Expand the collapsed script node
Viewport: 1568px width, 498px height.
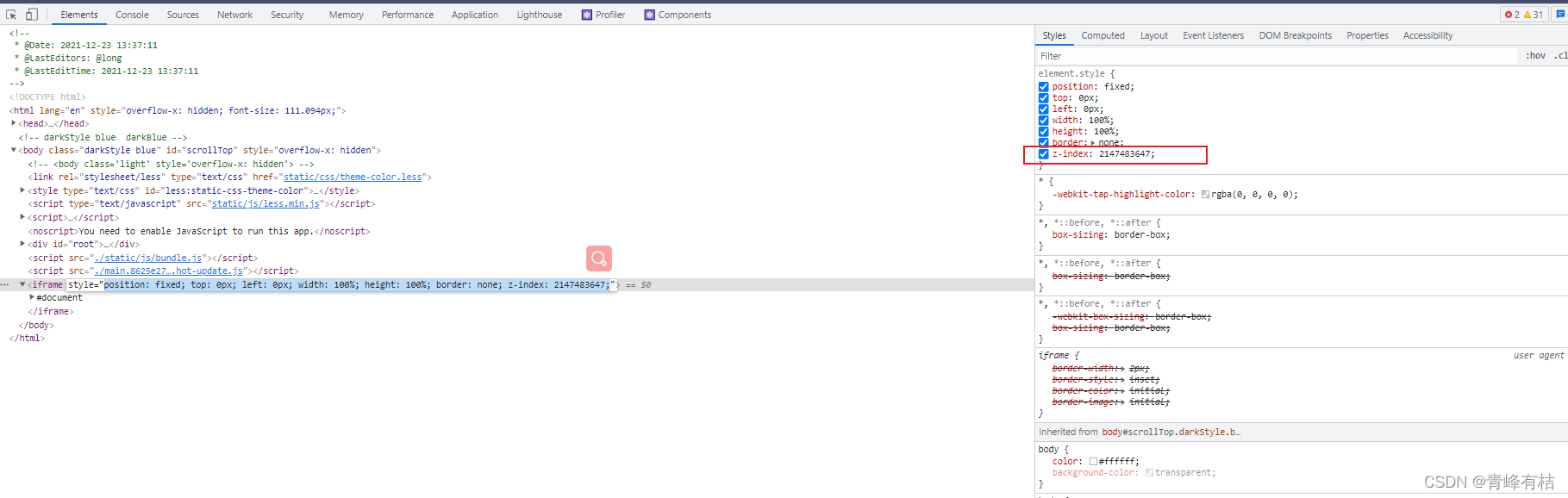point(22,217)
